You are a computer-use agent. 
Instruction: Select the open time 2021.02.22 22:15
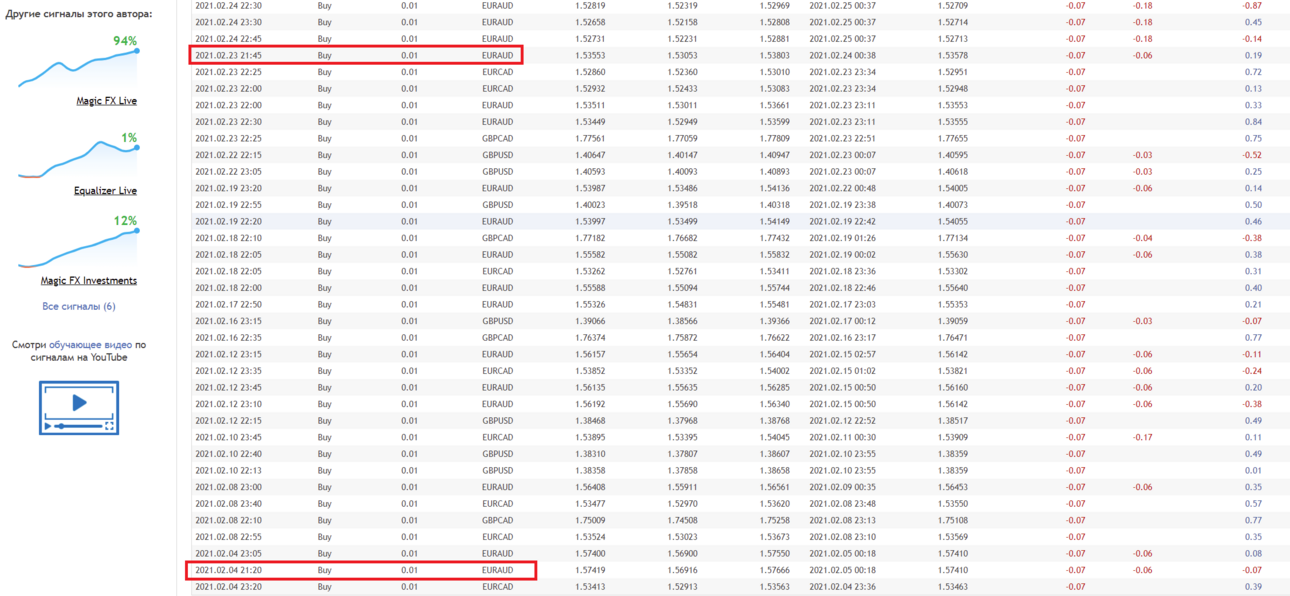coord(228,155)
